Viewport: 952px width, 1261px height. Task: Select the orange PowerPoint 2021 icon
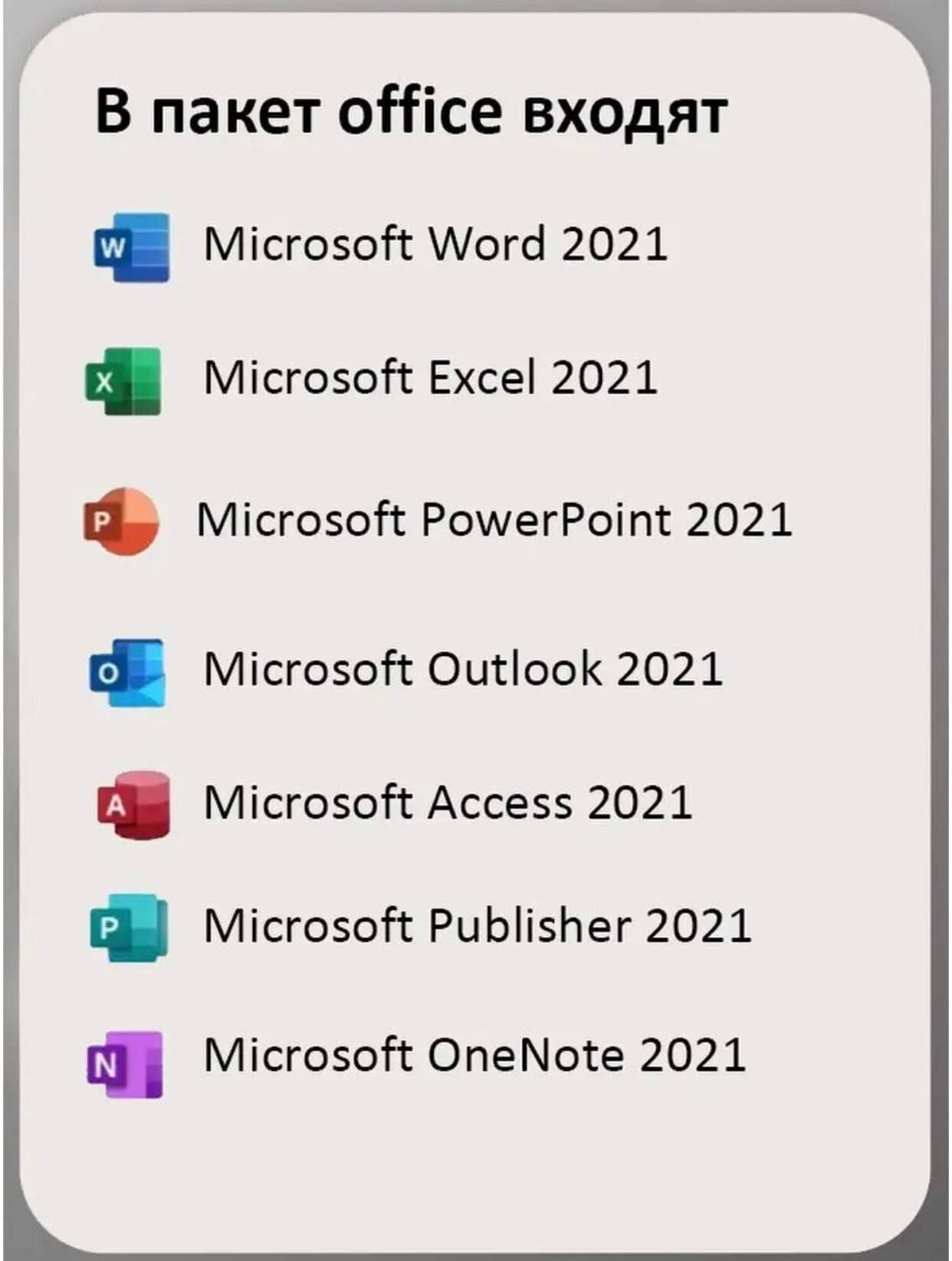[x=121, y=521]
